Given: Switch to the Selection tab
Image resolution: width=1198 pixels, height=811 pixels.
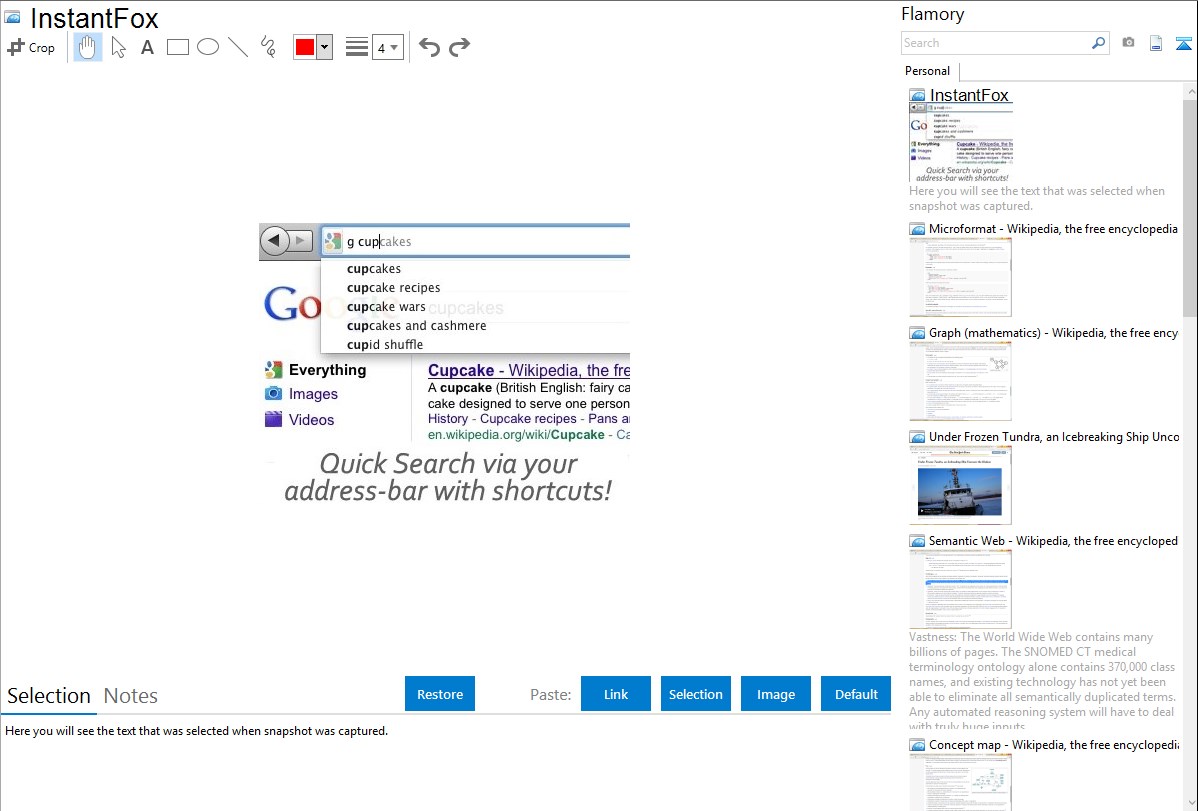Looking at the screenshot, I should tap(49, 696).
